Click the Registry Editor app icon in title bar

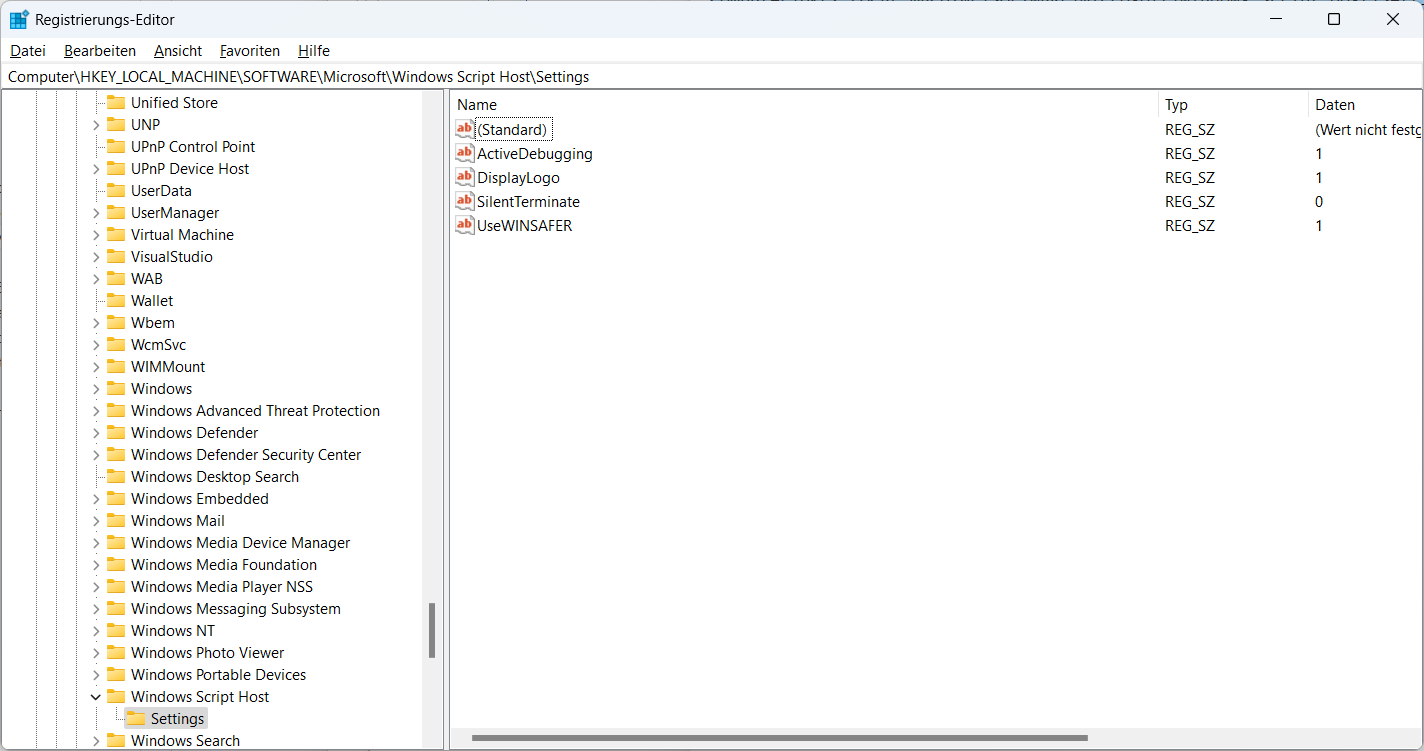19,19
